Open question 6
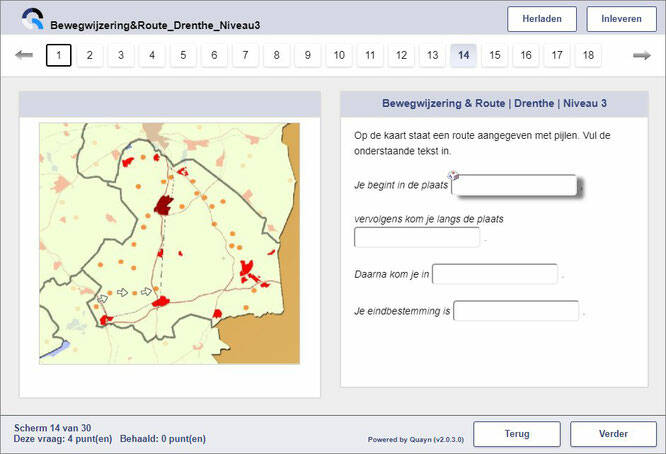This screenshot has width=666, height=454. click(214, 55)
